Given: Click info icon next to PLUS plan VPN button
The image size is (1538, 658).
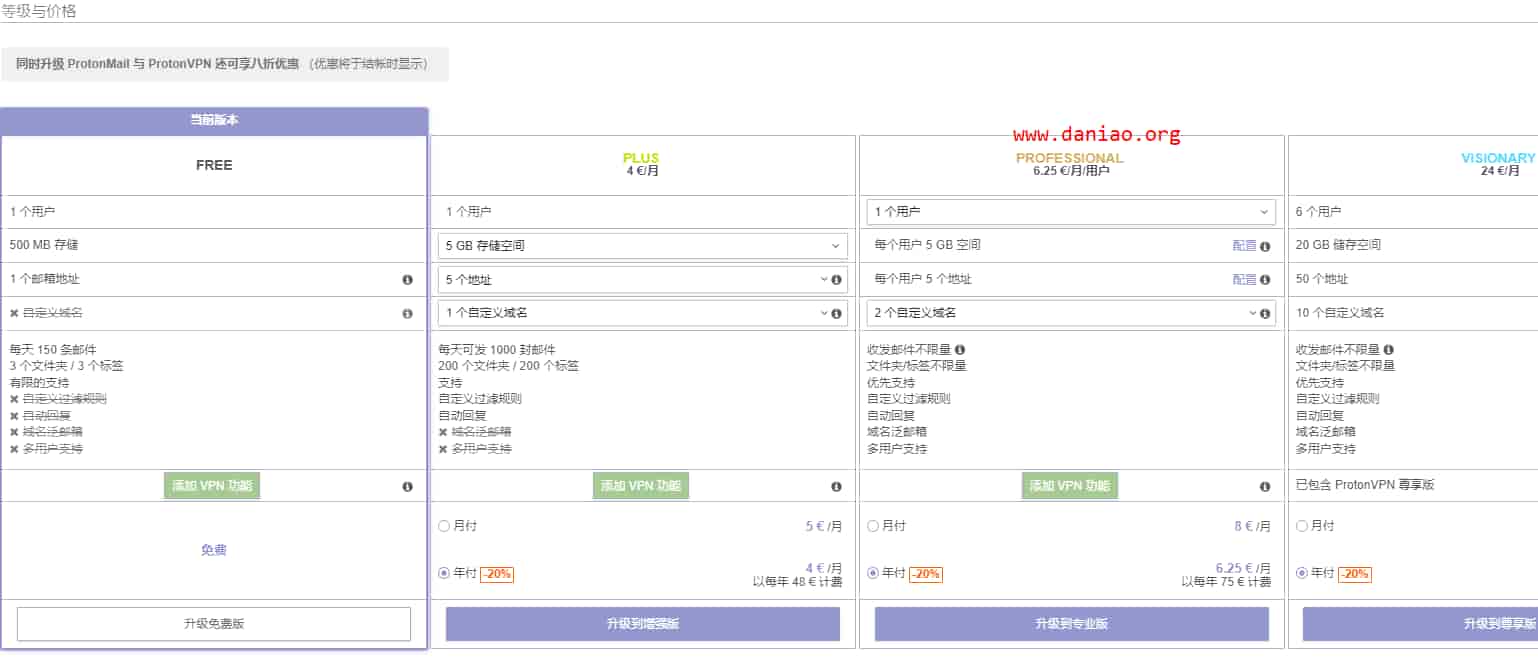Looking at the screenshot, I should point(836,487).
